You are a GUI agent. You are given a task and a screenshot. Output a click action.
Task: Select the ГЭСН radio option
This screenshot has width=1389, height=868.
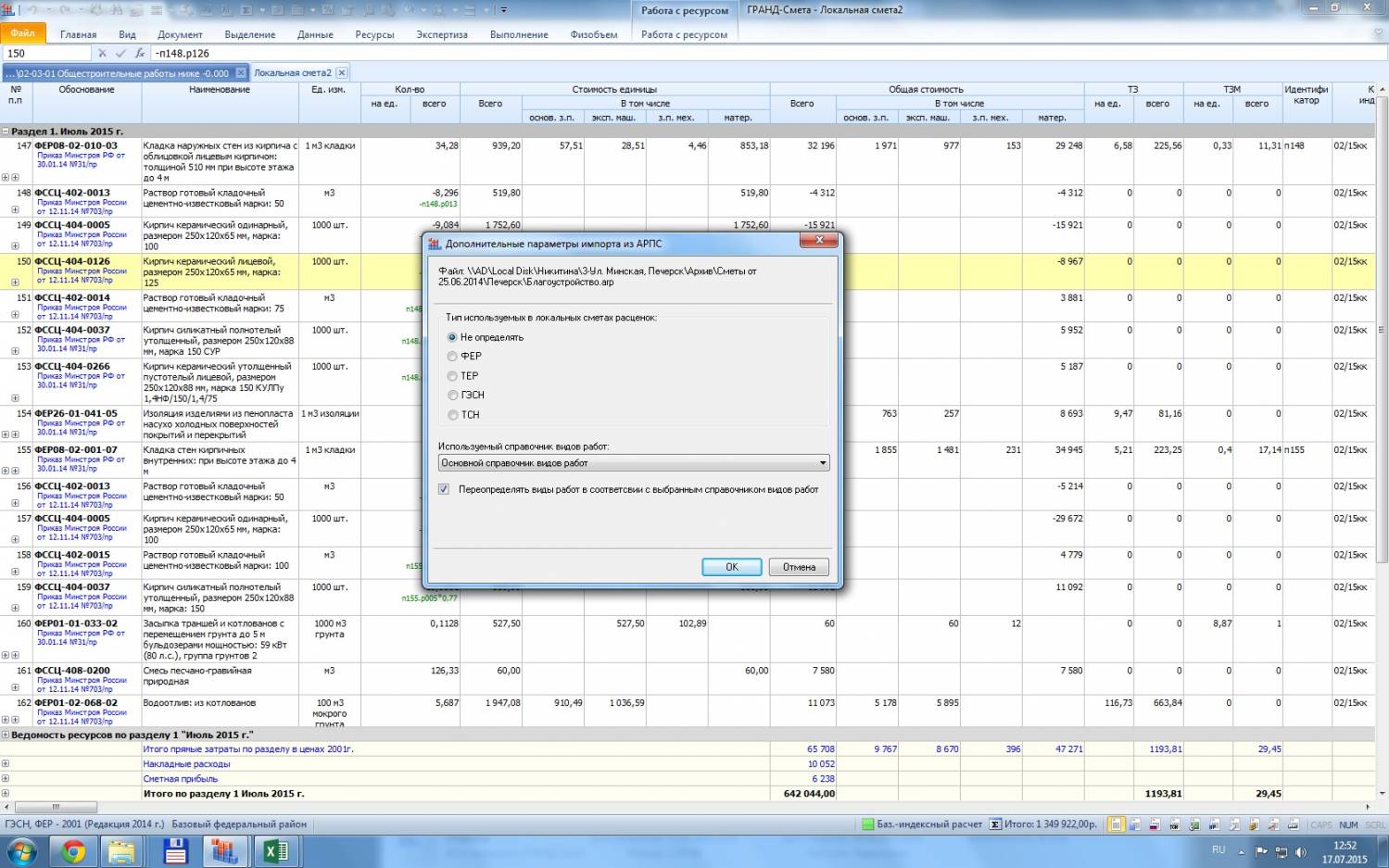[452, 396]
